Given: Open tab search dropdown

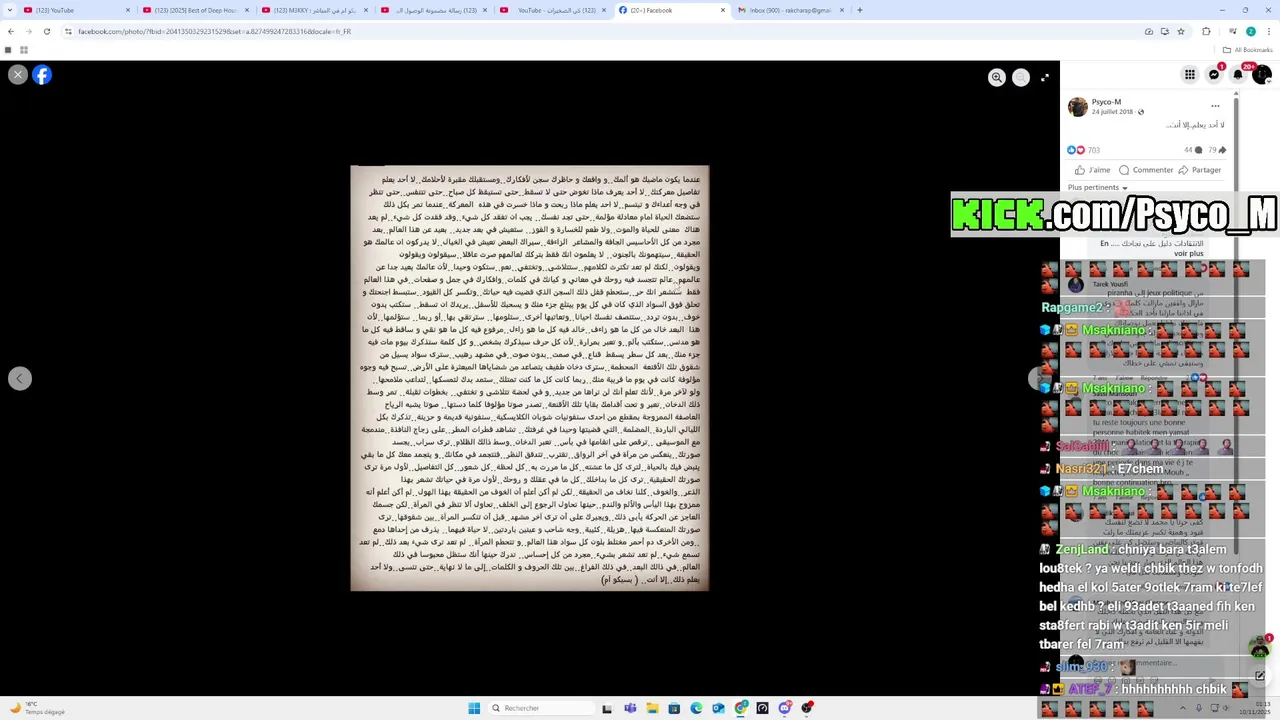Looking at the screenshot, I should click(8, 10).
